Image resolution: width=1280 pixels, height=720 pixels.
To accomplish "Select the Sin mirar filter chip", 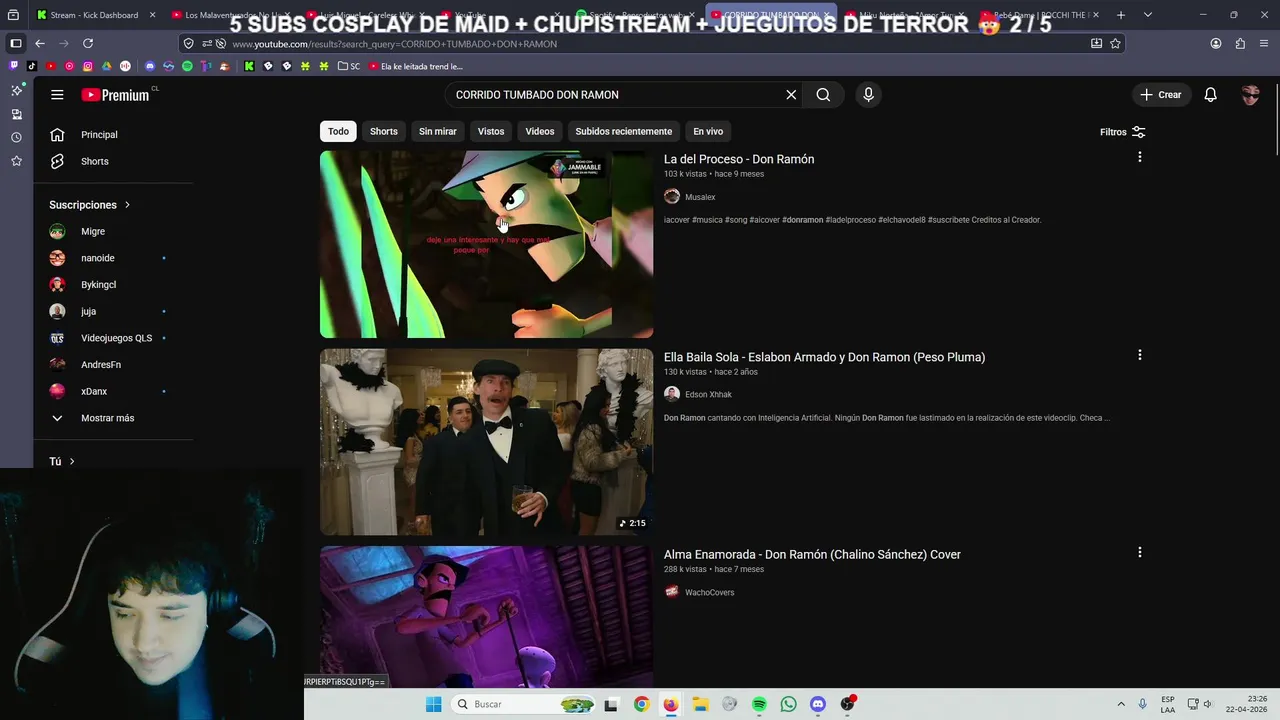I will 438,131.
